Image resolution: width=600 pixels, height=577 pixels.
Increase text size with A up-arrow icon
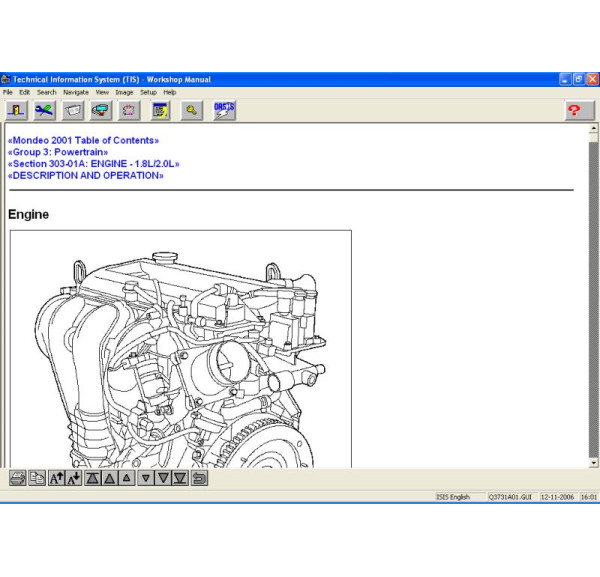click(x=57, y=478)
